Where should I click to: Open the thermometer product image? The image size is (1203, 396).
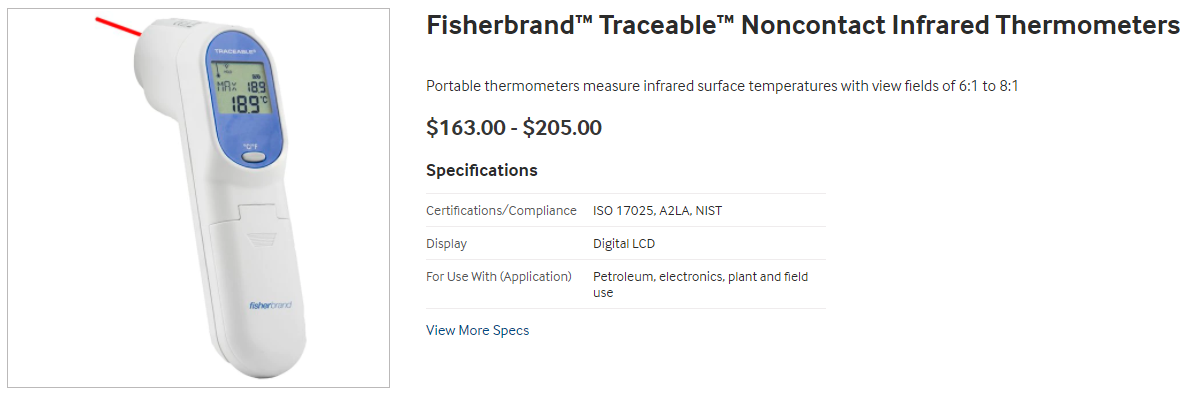[198, 198]
